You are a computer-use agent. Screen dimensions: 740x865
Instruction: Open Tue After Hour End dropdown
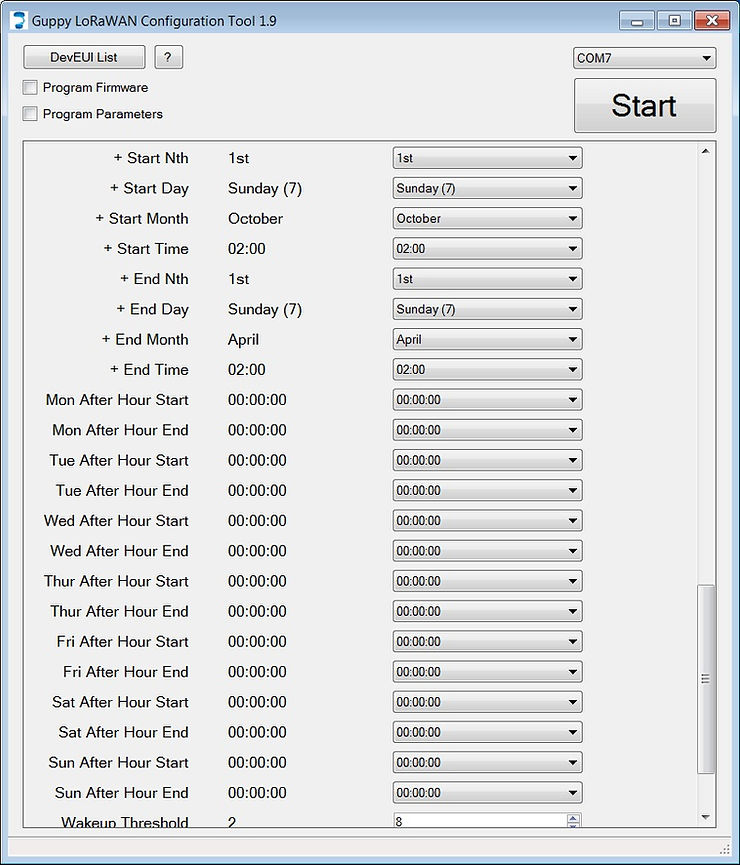click(487, 490)
